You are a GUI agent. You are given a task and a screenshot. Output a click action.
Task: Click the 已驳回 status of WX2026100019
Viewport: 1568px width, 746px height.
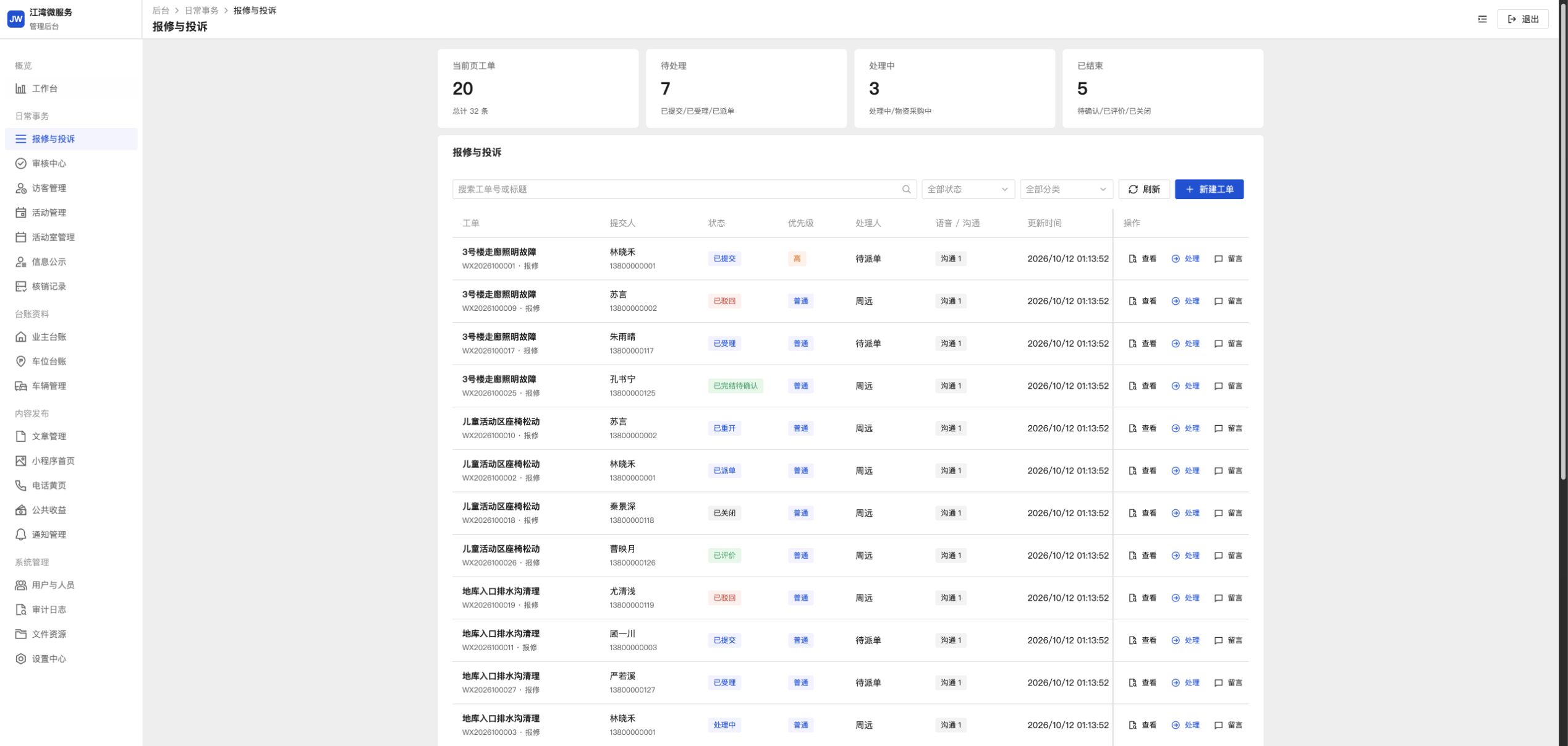click(x=724, y=598)
